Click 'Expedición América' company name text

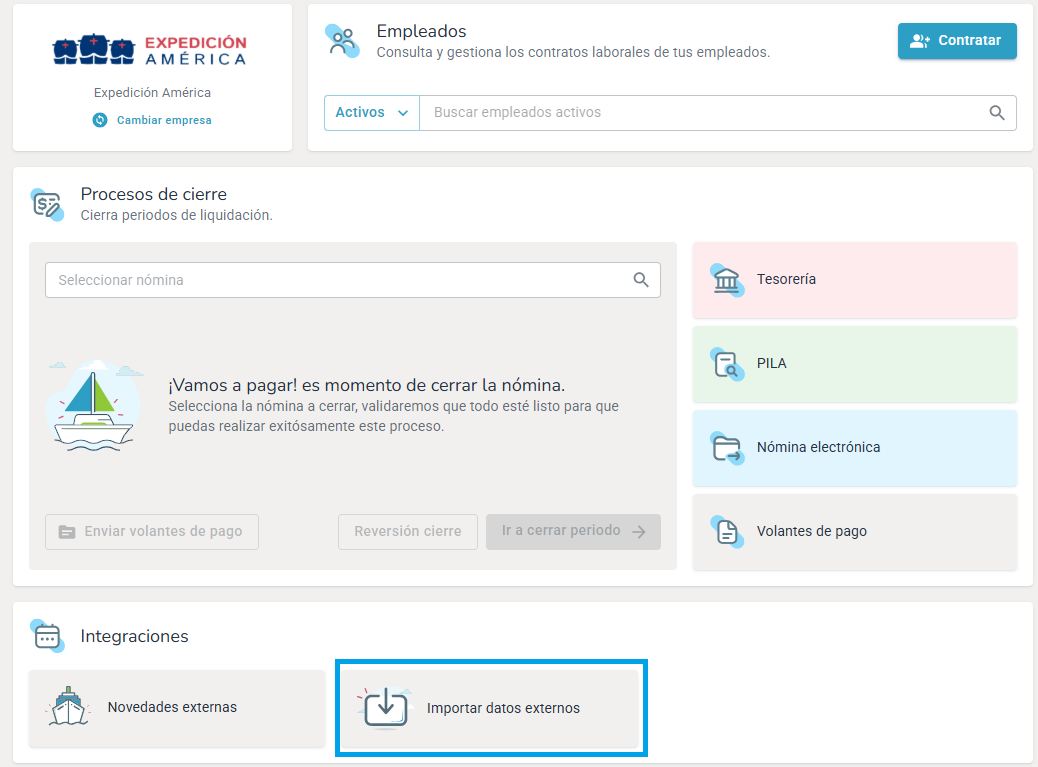152,93
